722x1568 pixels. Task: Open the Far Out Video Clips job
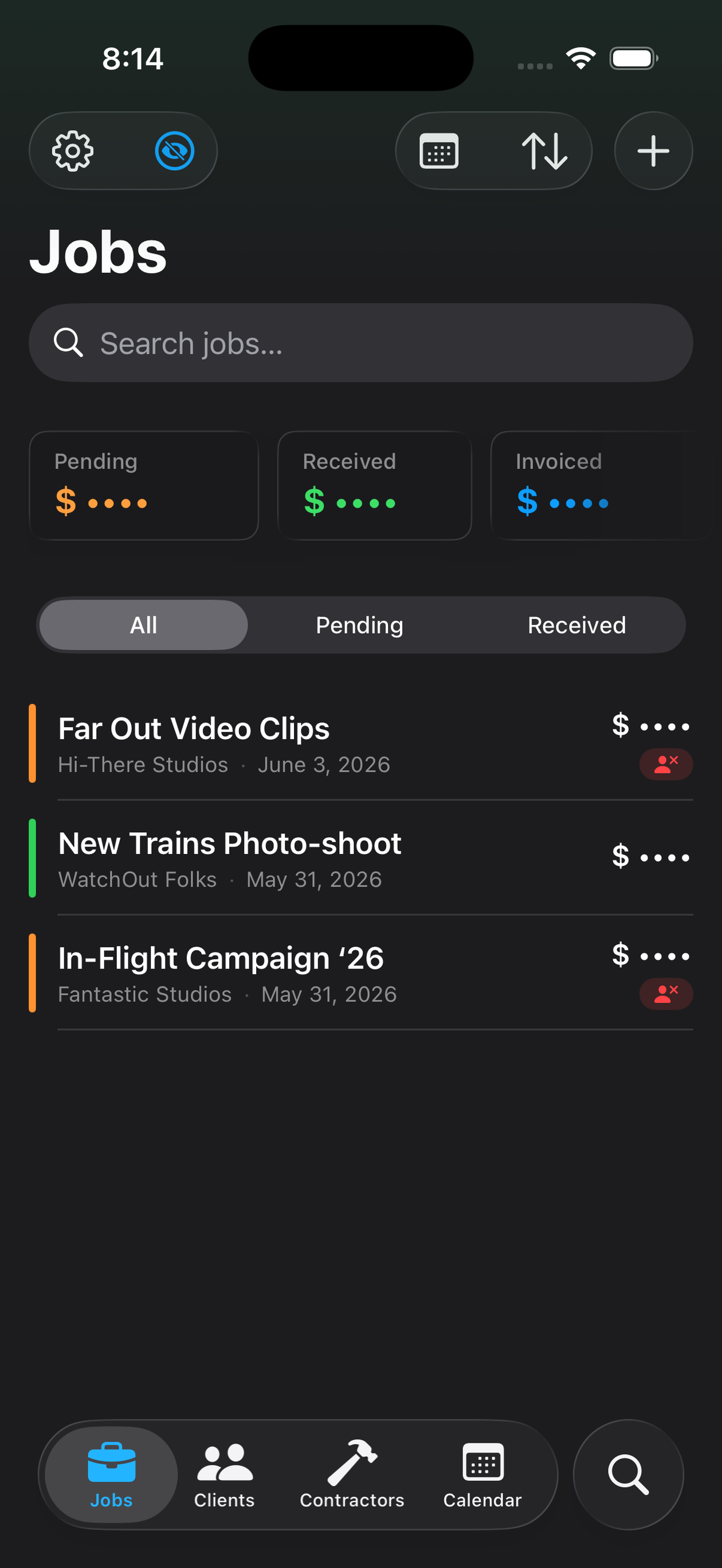(x=361, y=743)
